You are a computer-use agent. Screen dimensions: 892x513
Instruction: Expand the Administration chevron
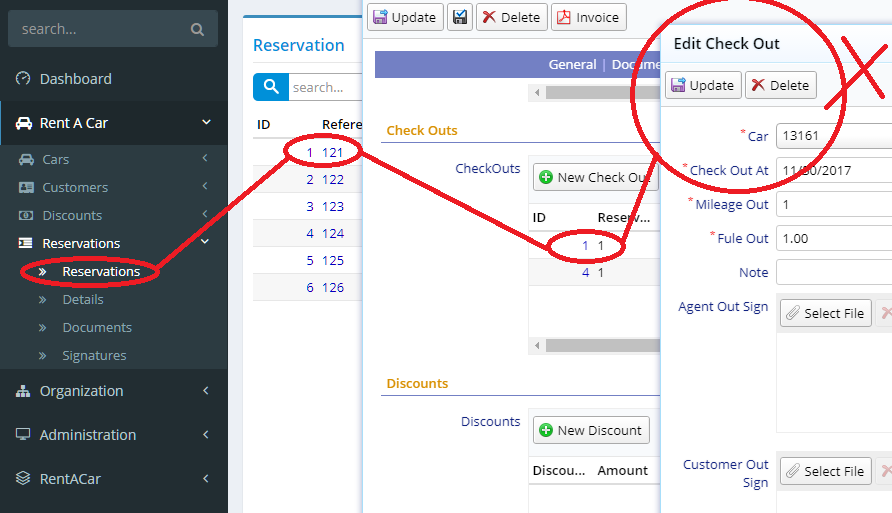(x=205, y=435)
